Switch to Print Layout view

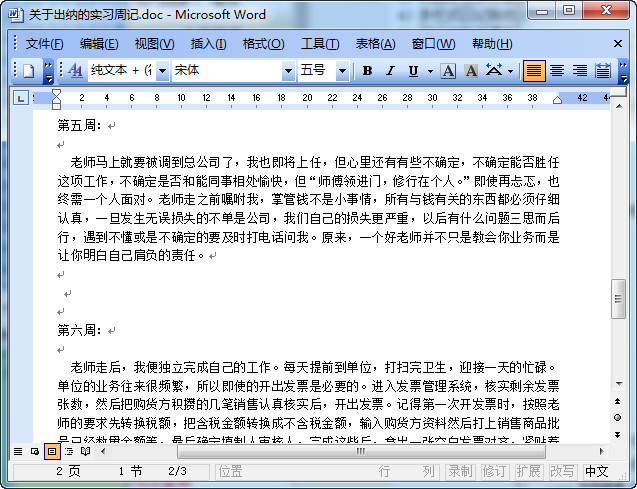(52, 452)
